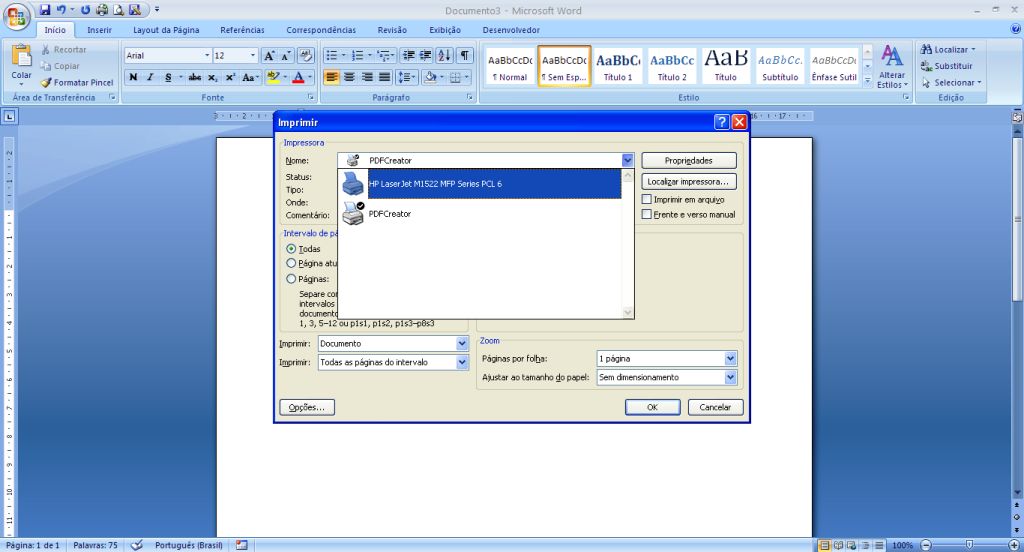
Task: Click the clear formatting icon
Action: click(306, 56)
